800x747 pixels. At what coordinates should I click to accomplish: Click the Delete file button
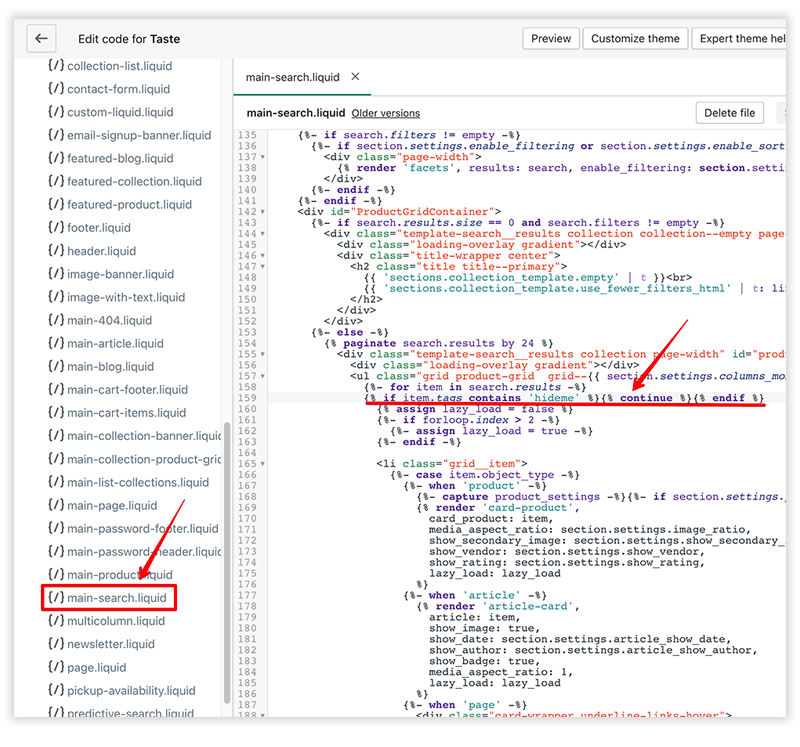pos(730,113)
